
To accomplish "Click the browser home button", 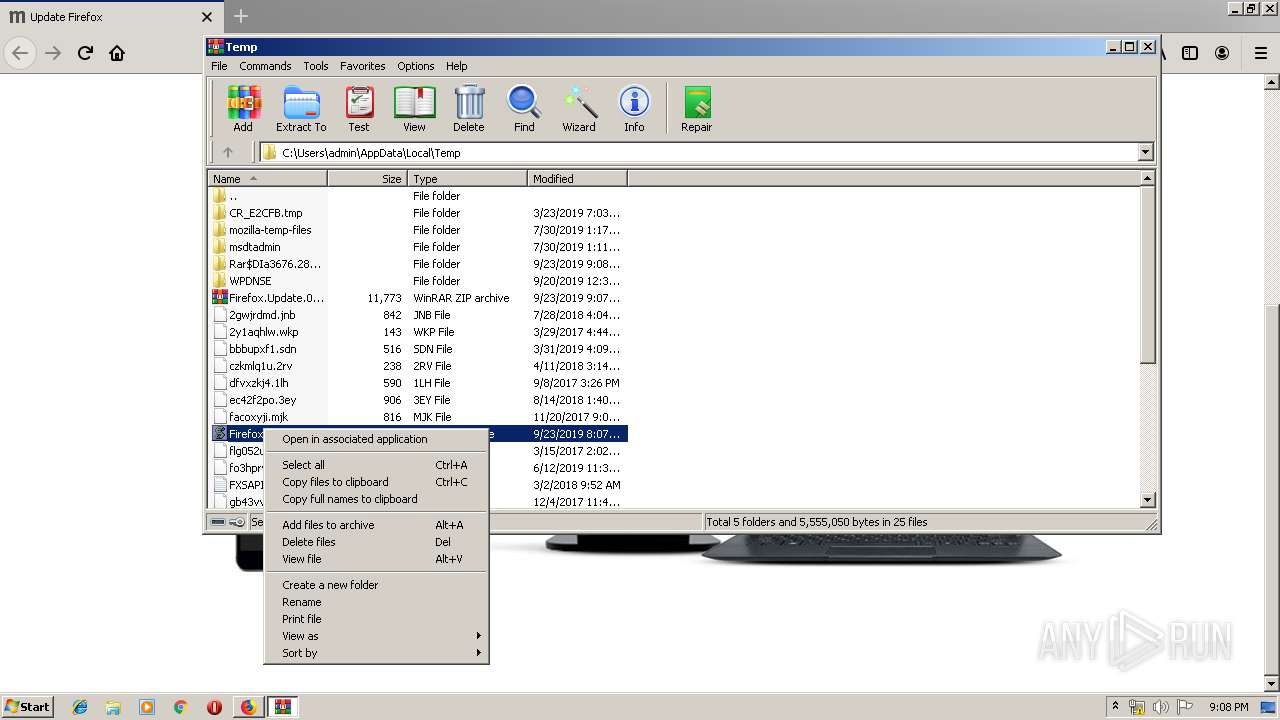I will point(117,53).
